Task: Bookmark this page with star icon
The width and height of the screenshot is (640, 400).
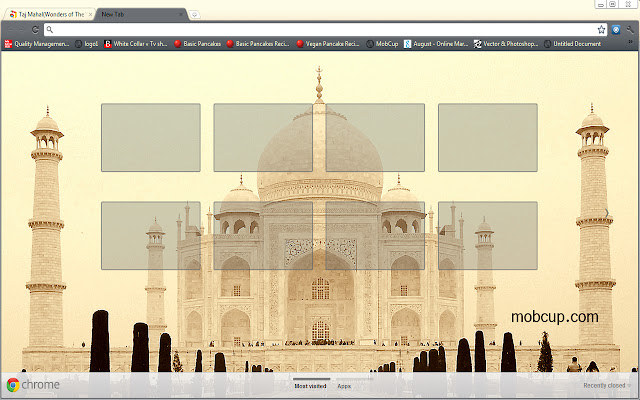Action: pos(601,29)
